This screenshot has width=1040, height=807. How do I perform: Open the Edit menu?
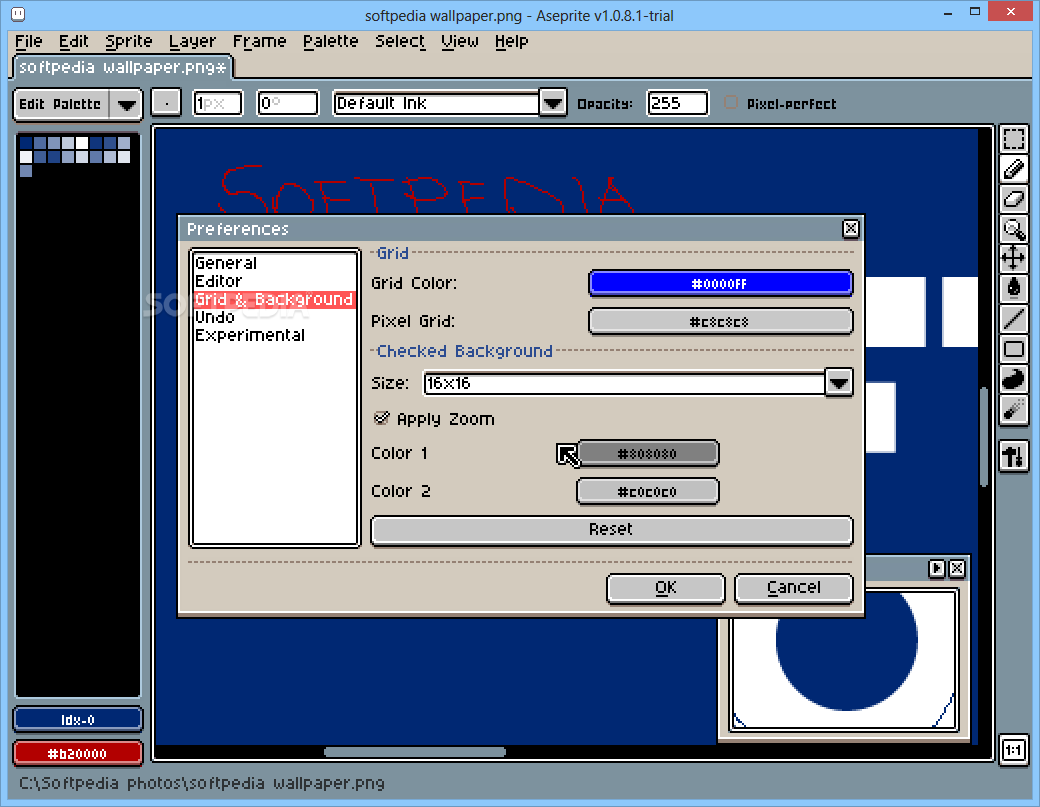click(x=74, y=41)
